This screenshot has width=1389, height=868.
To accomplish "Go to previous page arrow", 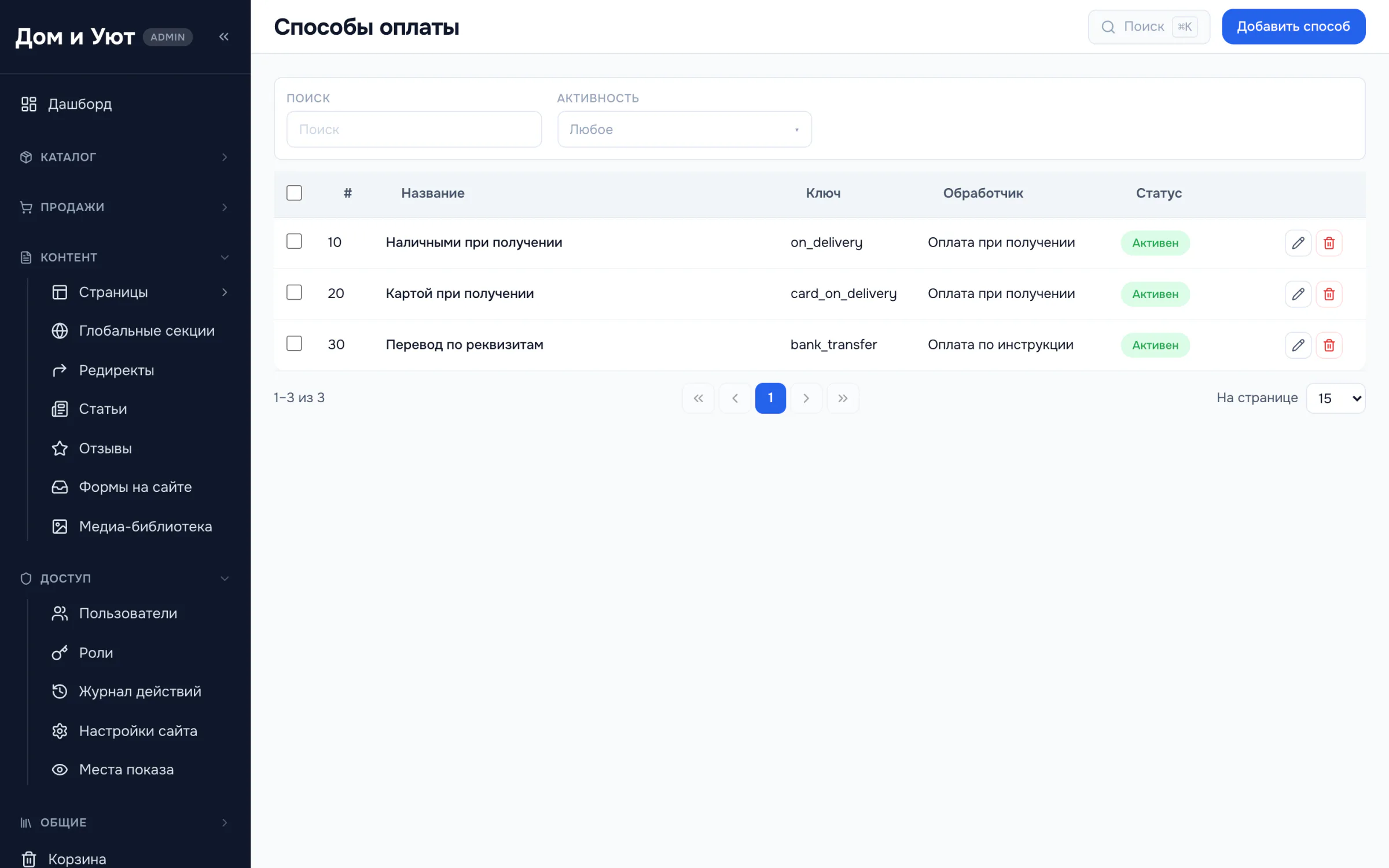I will 734,398.
